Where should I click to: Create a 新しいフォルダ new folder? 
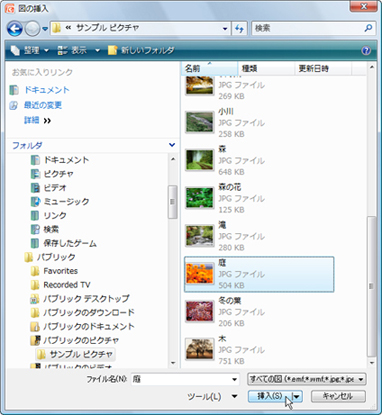tap(141, 50)
